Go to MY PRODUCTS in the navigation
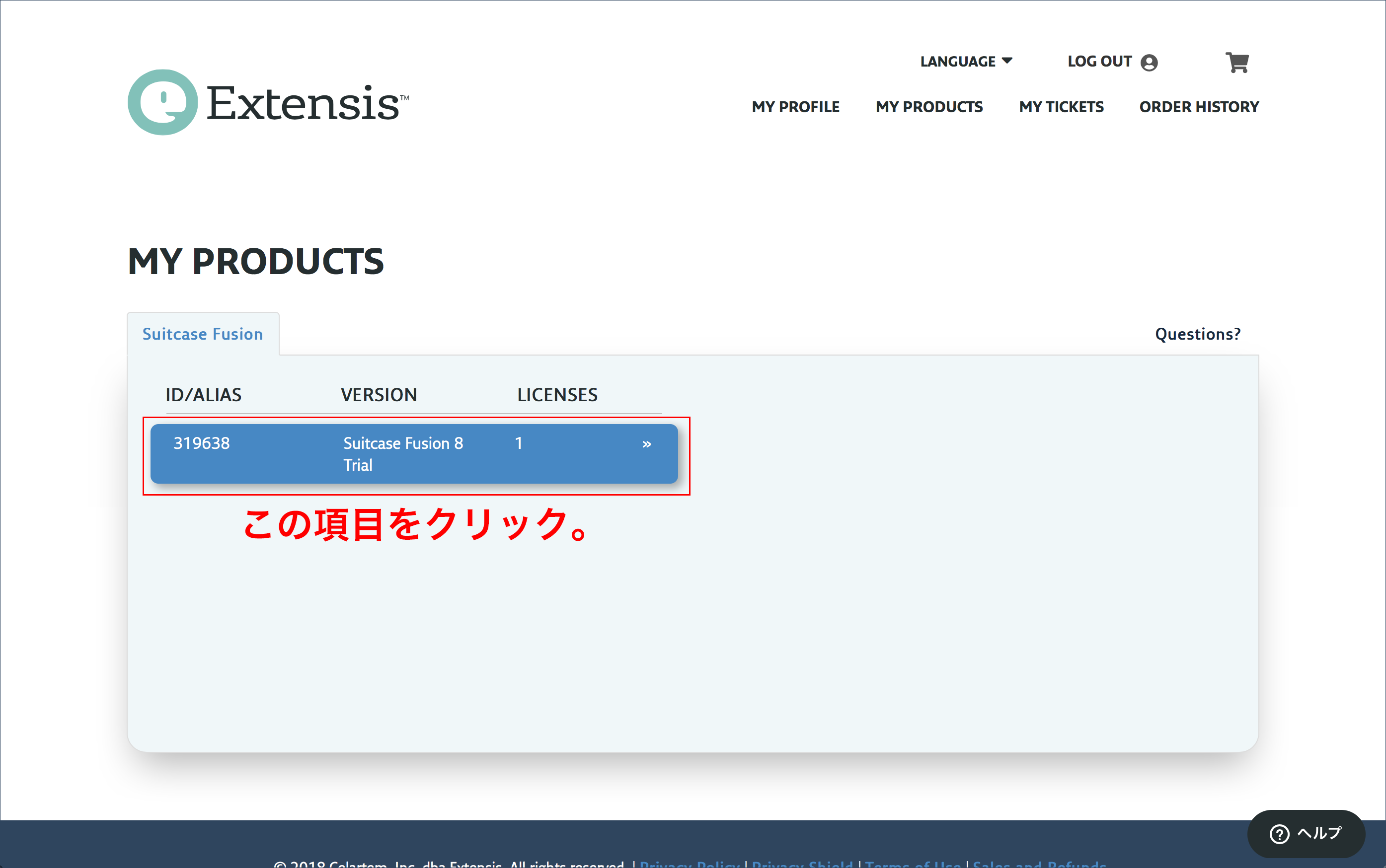Screen dimensions: 1386x868 coord(929,107)
